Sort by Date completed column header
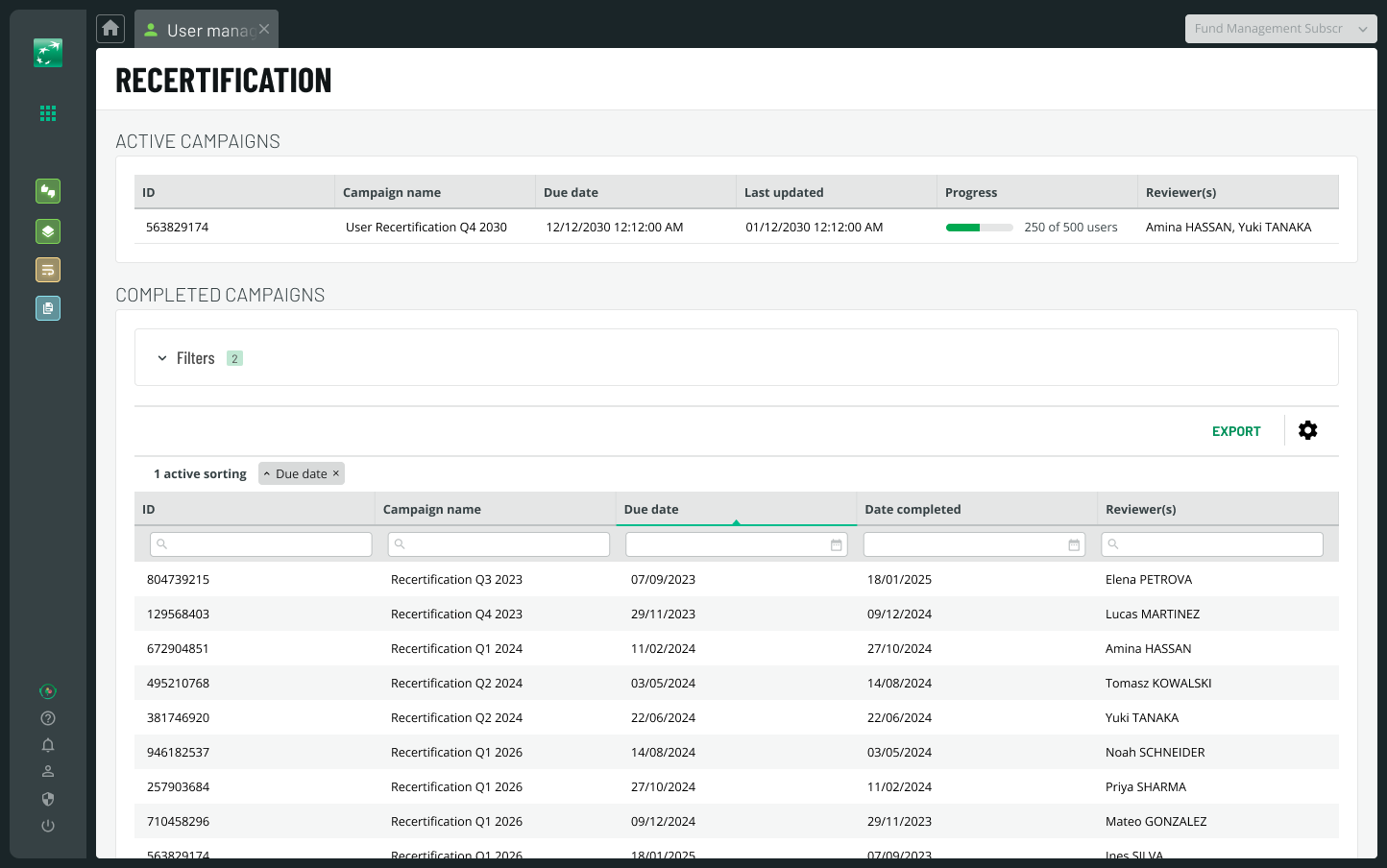 click(912, 510)
